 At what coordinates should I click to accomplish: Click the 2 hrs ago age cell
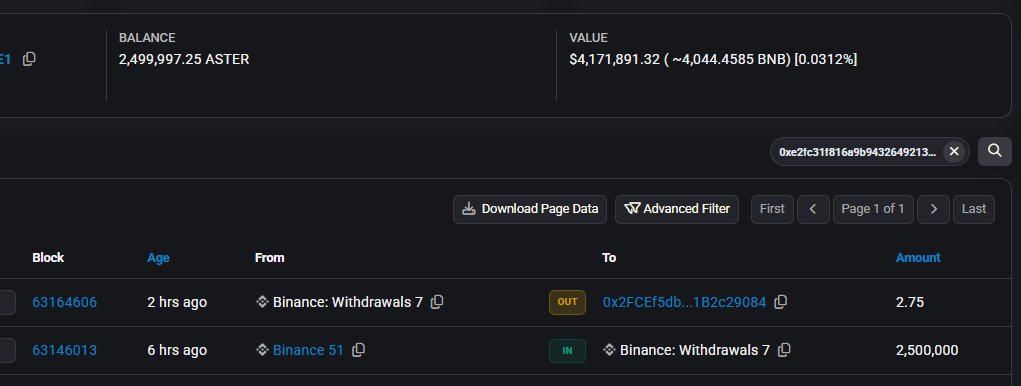point(177,302)
